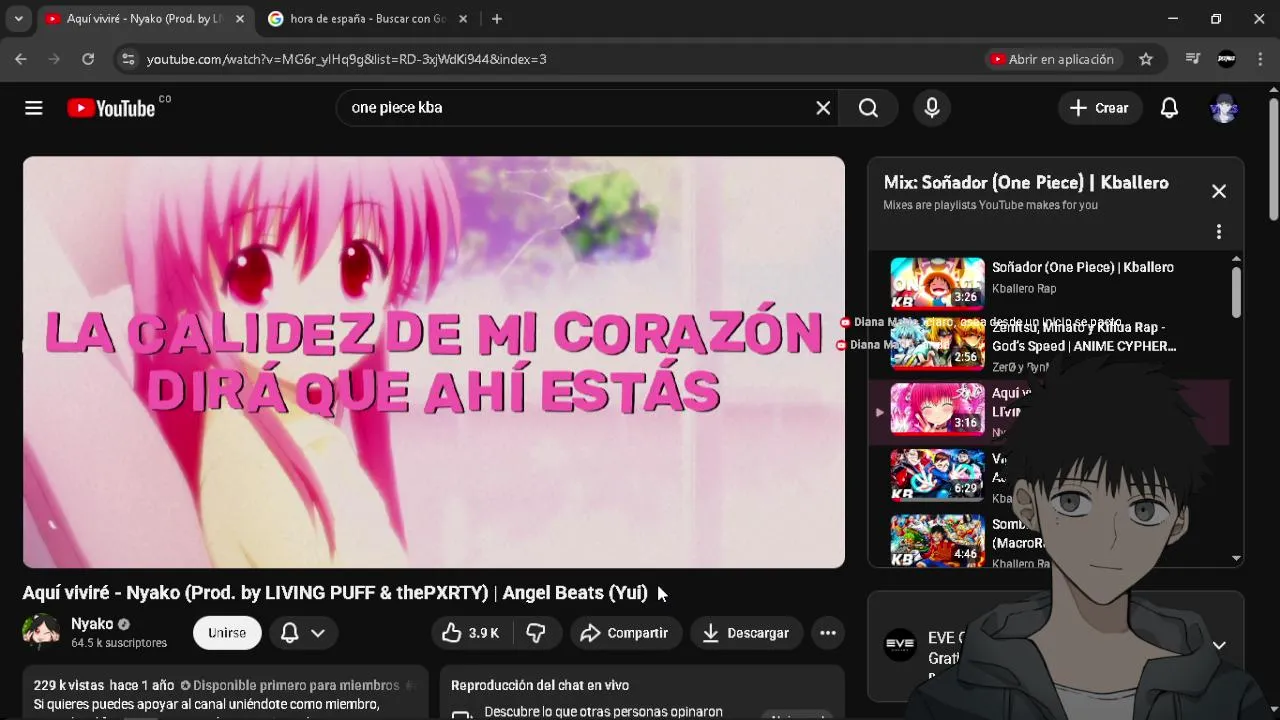
Task: Clear the search box with X icon
Action: (x=823, y=108)
